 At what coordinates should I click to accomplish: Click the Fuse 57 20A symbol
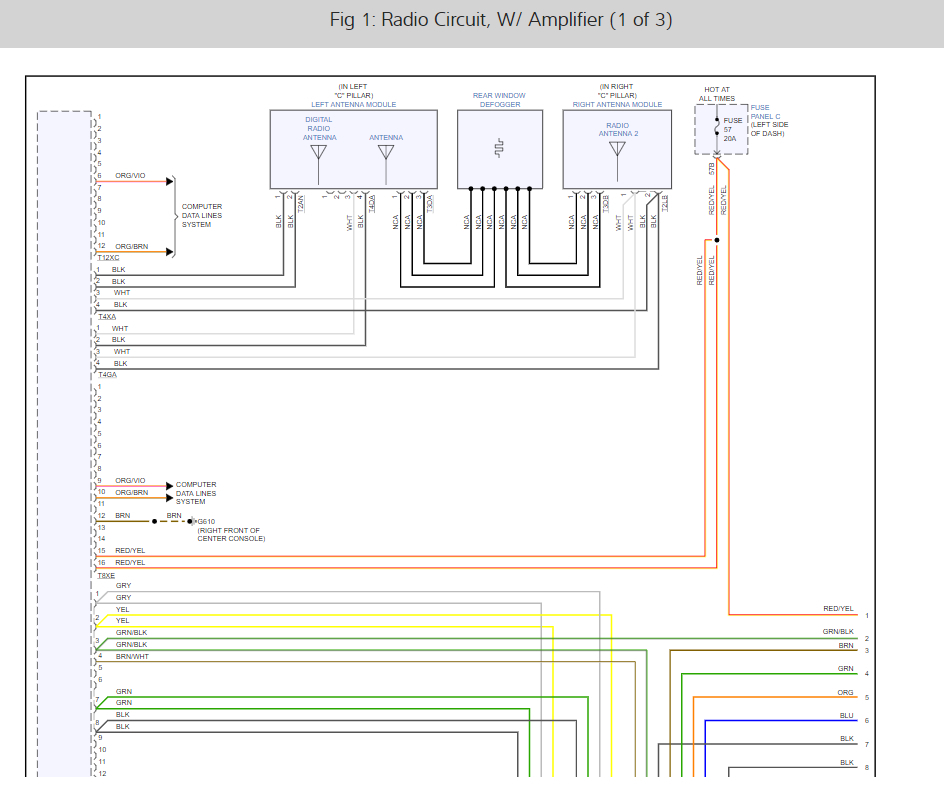(717, 129)
